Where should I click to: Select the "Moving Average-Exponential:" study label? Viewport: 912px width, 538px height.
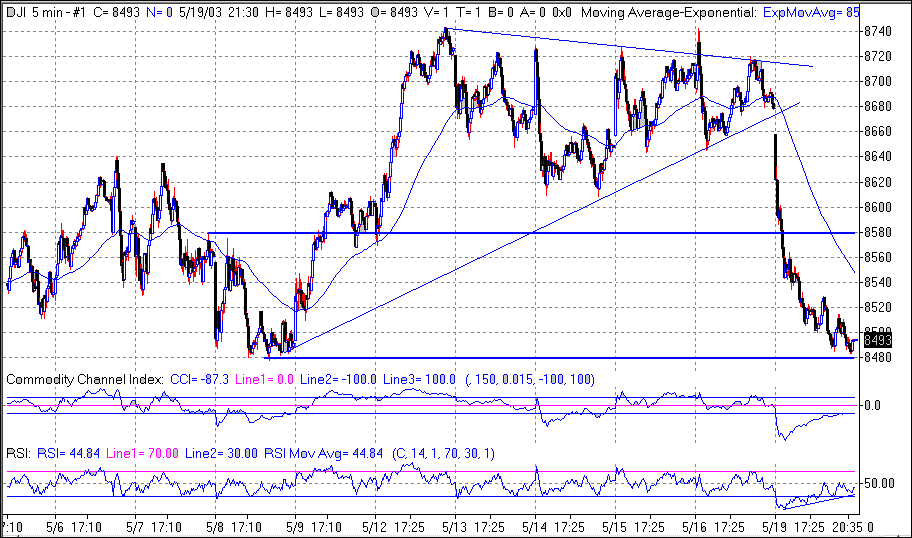click(x=669, y=12)
